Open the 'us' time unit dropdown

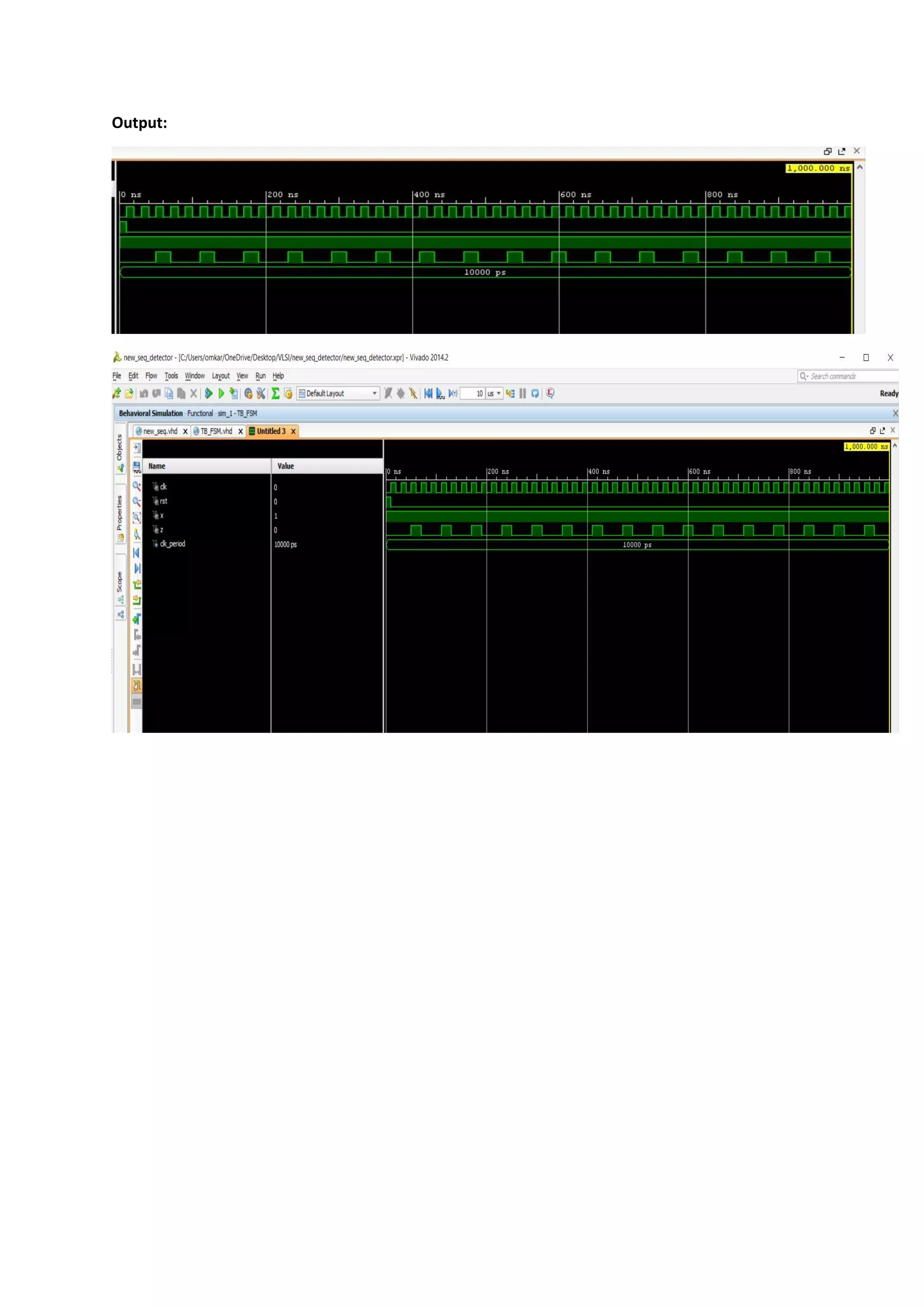(x=494, y=394)
